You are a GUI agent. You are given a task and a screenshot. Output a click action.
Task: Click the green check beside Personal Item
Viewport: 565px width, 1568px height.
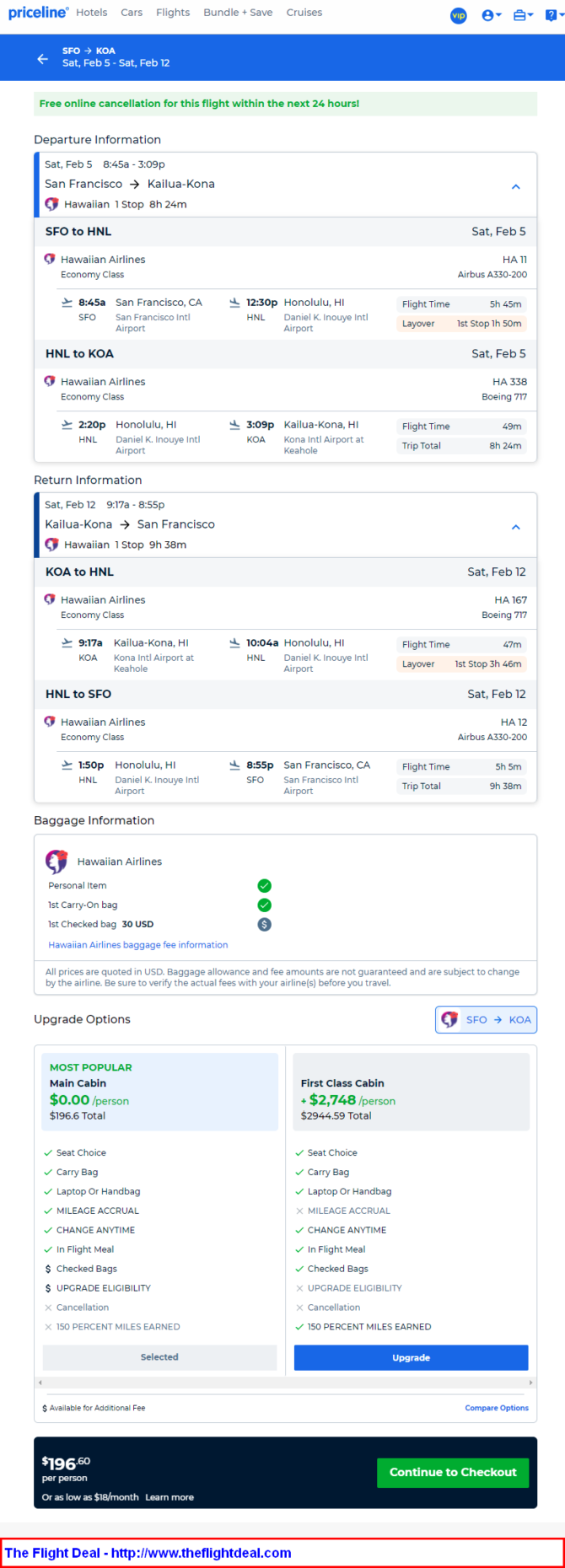point(264,885)
